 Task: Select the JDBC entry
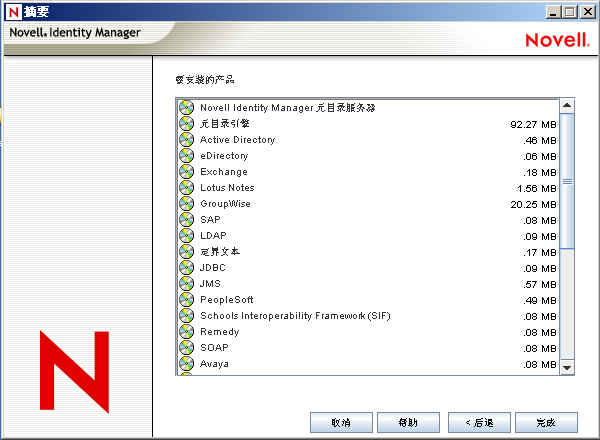click(213, 267)
